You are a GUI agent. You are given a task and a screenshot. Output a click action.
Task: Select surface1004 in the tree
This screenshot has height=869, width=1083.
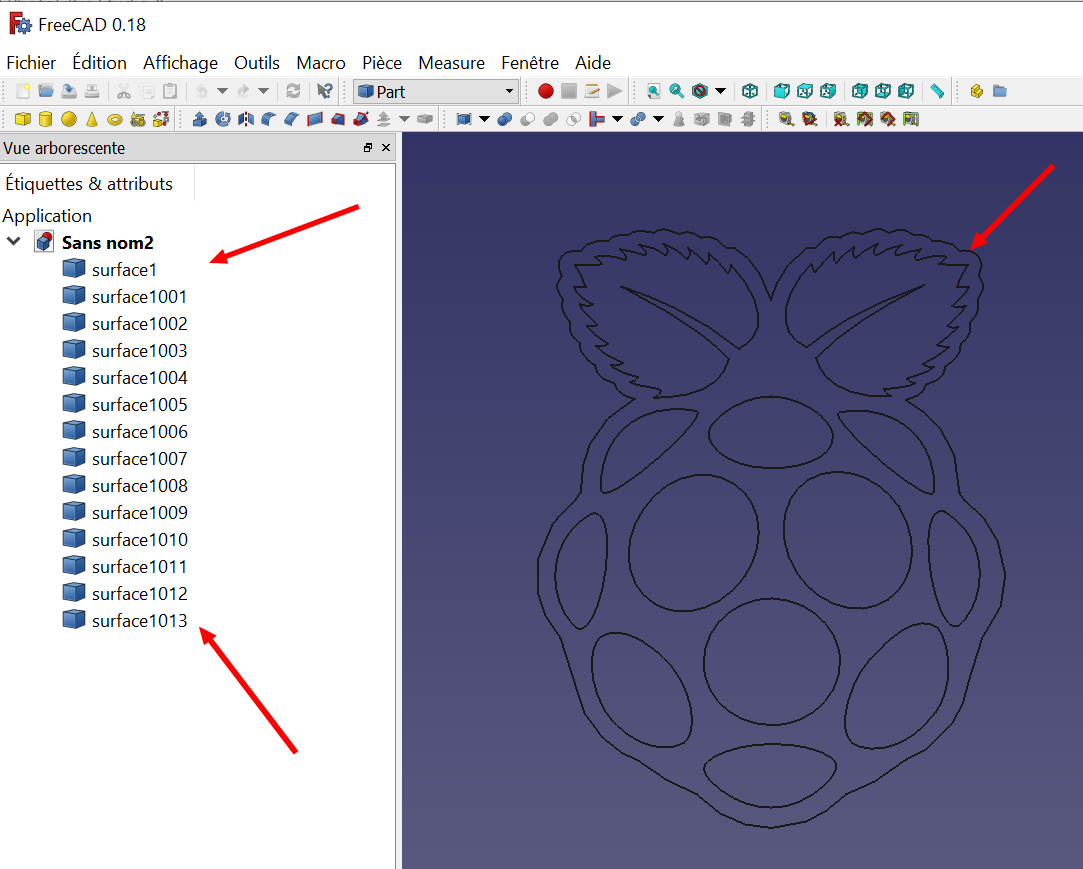[140, 378]
